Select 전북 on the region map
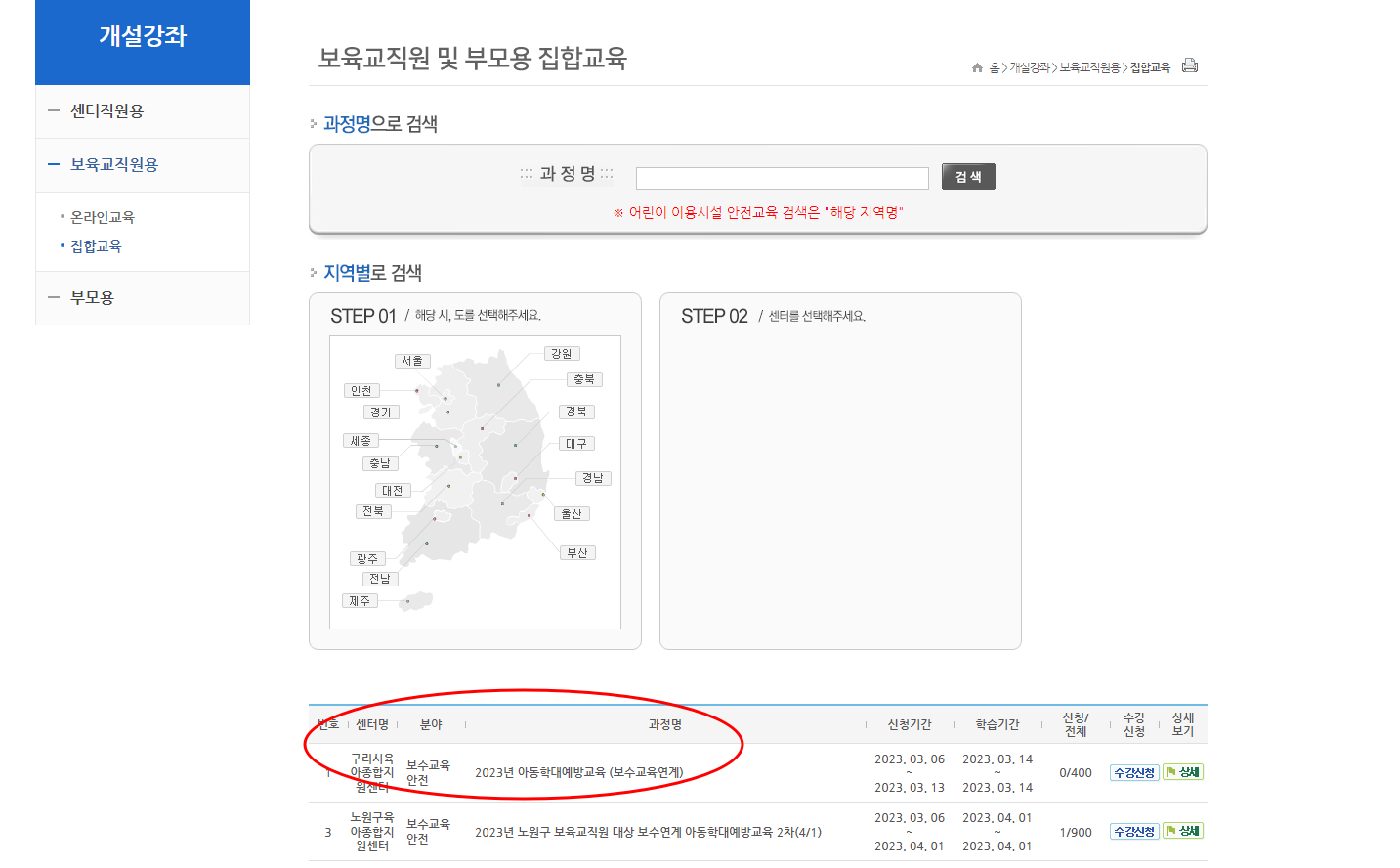Screen dimensions: 1400x868 point(373,511)
